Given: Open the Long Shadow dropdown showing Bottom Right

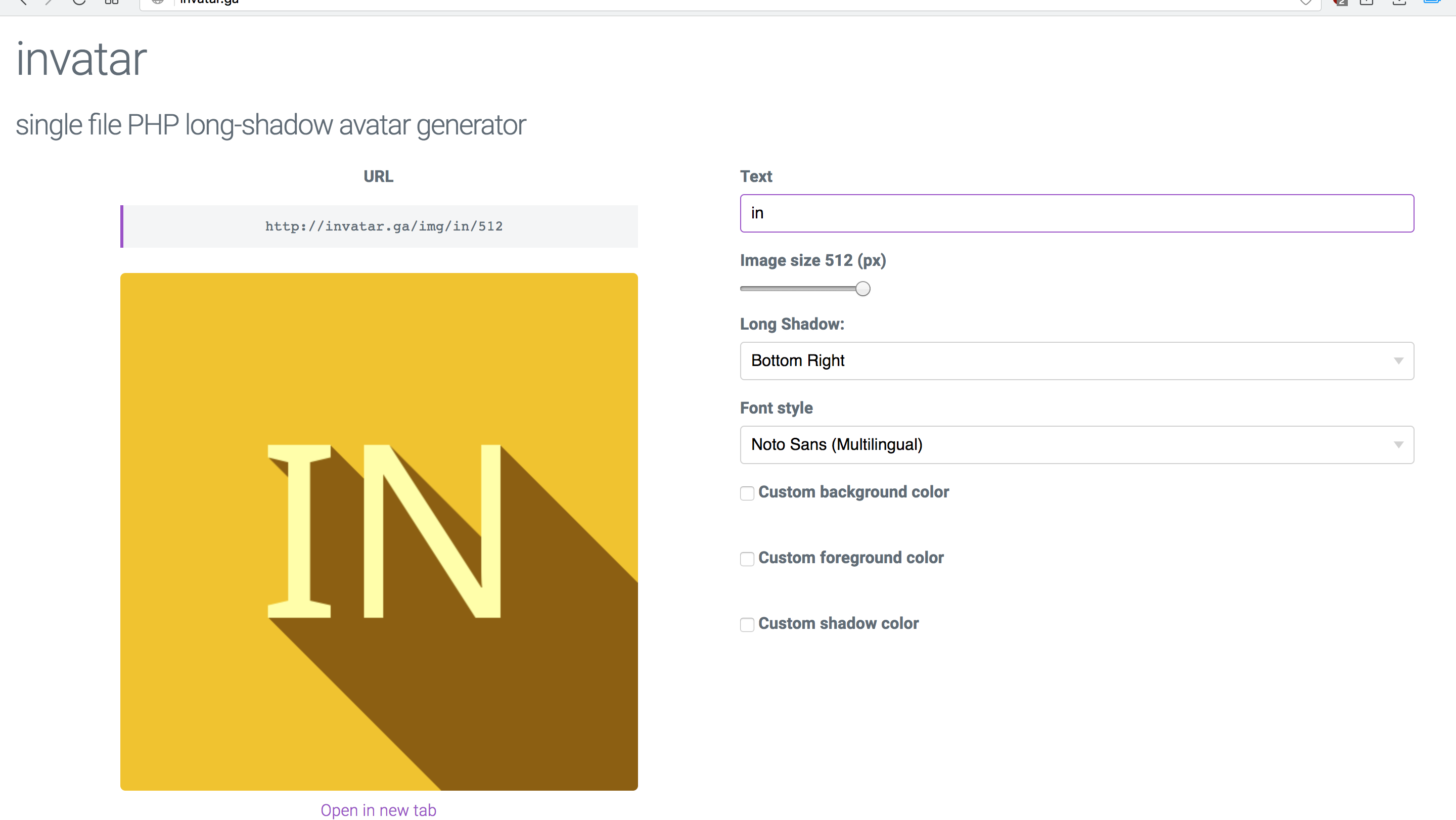Looking at the screenshot, I should pyautogui.click(x=1076, y=360).
